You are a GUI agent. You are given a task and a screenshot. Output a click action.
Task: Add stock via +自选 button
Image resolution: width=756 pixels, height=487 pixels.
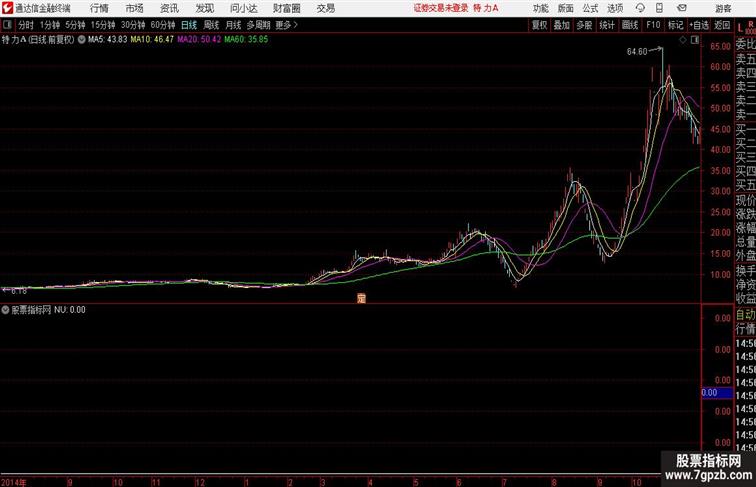pos(699,25)
